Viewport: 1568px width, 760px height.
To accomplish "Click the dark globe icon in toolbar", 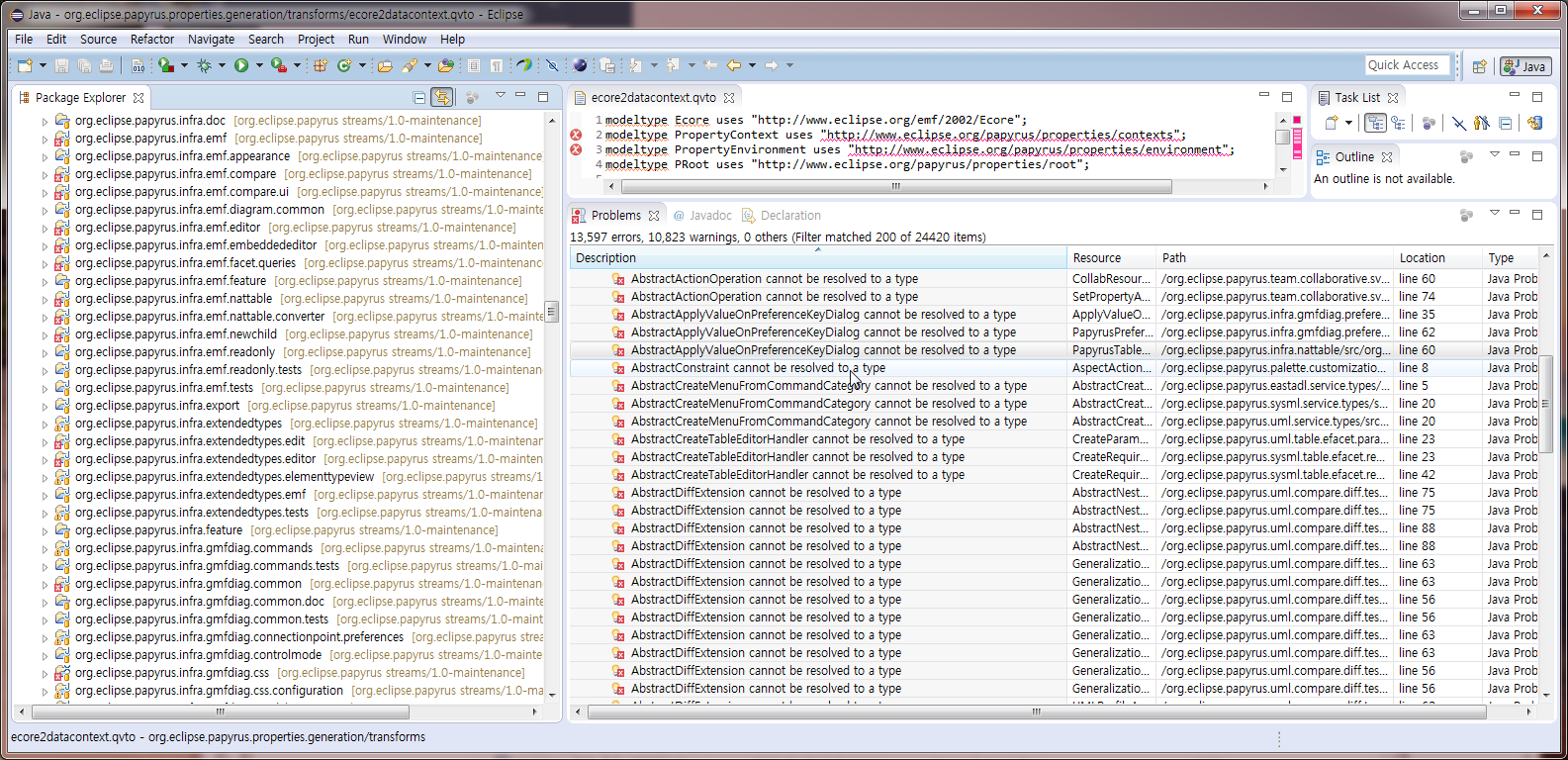I will click(580, 65).
